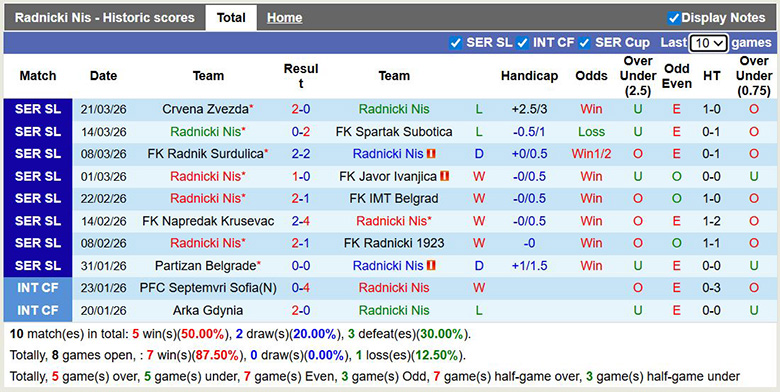Click the 0-4 result versus Septemvri Sofia

(300, 288)
